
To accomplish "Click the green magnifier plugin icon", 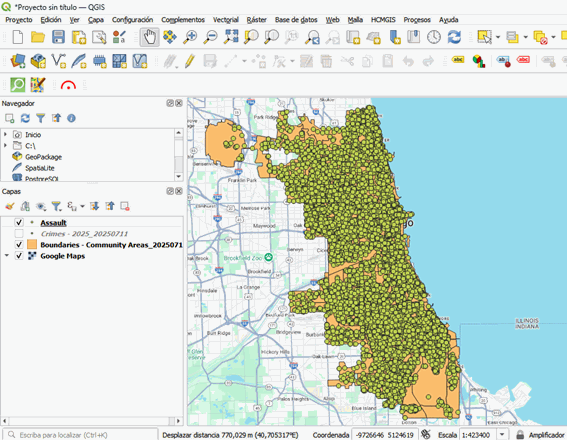I will coord(17,85).
